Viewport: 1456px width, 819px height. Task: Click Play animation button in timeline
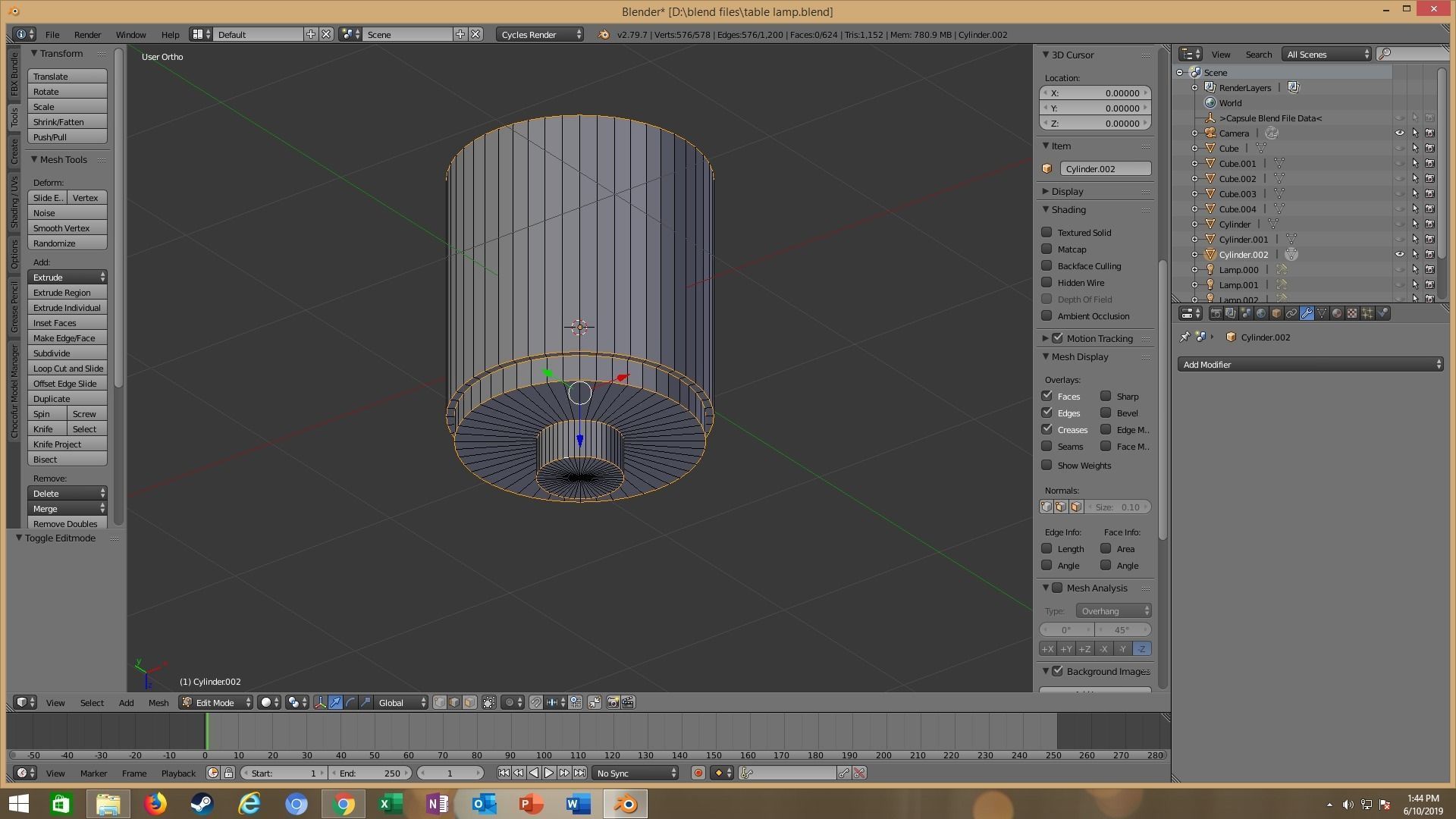pyautogui.click(x=548, y=773)
